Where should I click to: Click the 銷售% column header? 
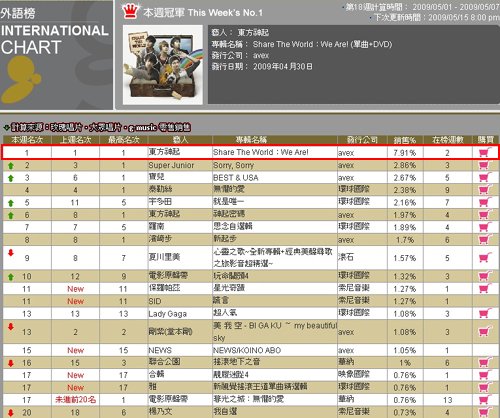(405, 140)
